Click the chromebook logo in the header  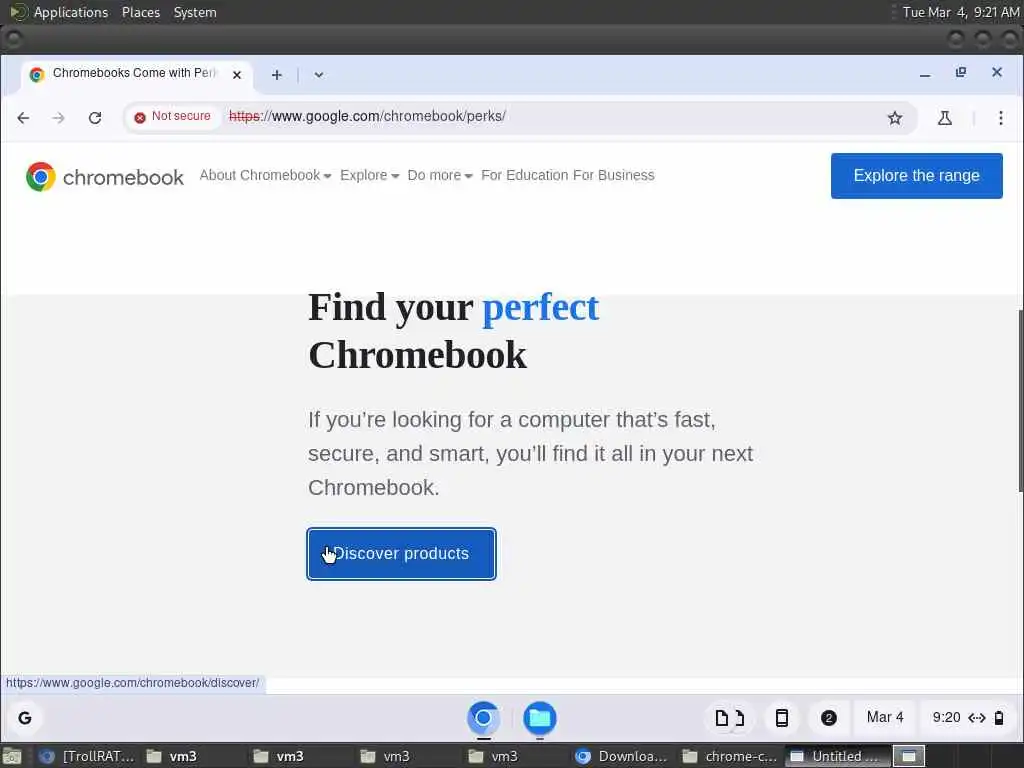coord(104,176)
